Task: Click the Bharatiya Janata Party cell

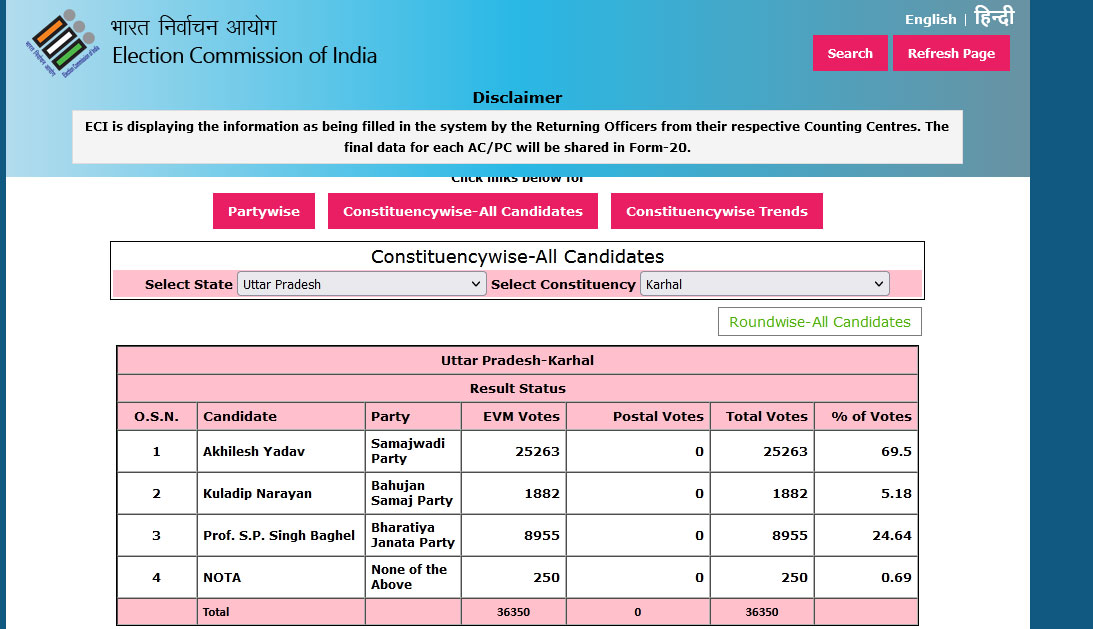Action: [x=413, y=535]
